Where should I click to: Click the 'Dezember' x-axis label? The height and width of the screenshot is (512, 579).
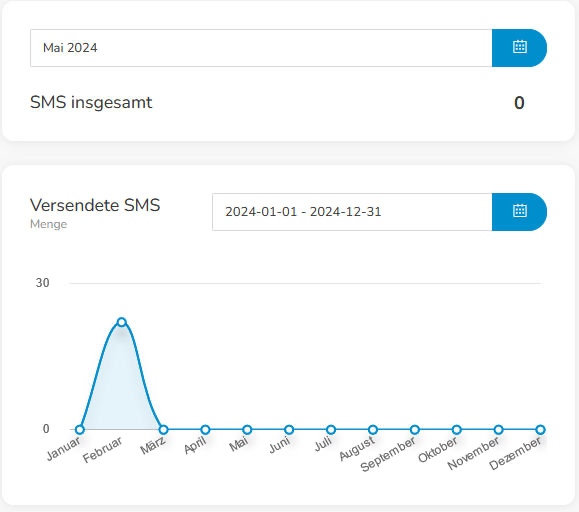click(515, 454)
